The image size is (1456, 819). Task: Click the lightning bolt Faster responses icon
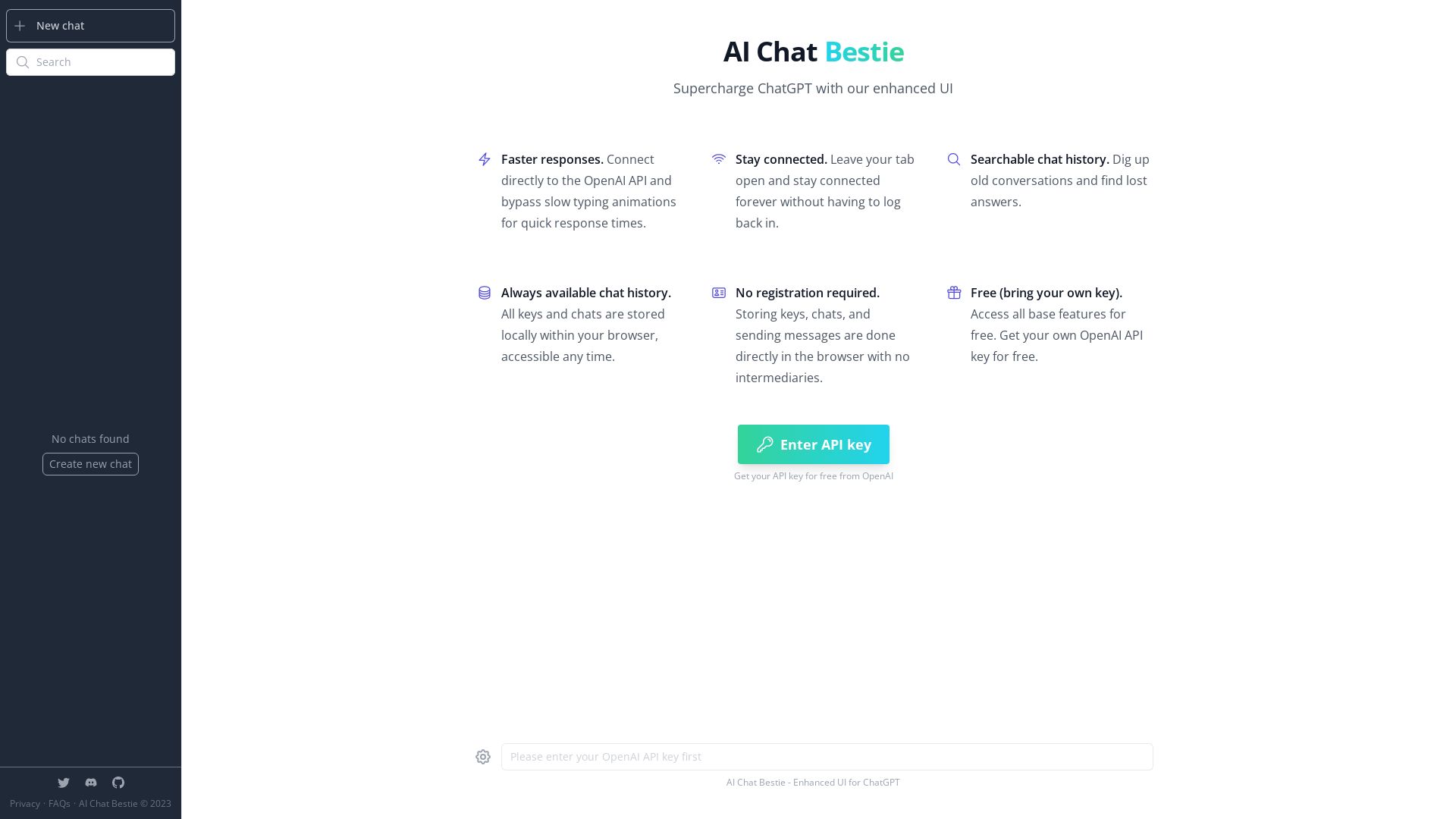(484, 159)
